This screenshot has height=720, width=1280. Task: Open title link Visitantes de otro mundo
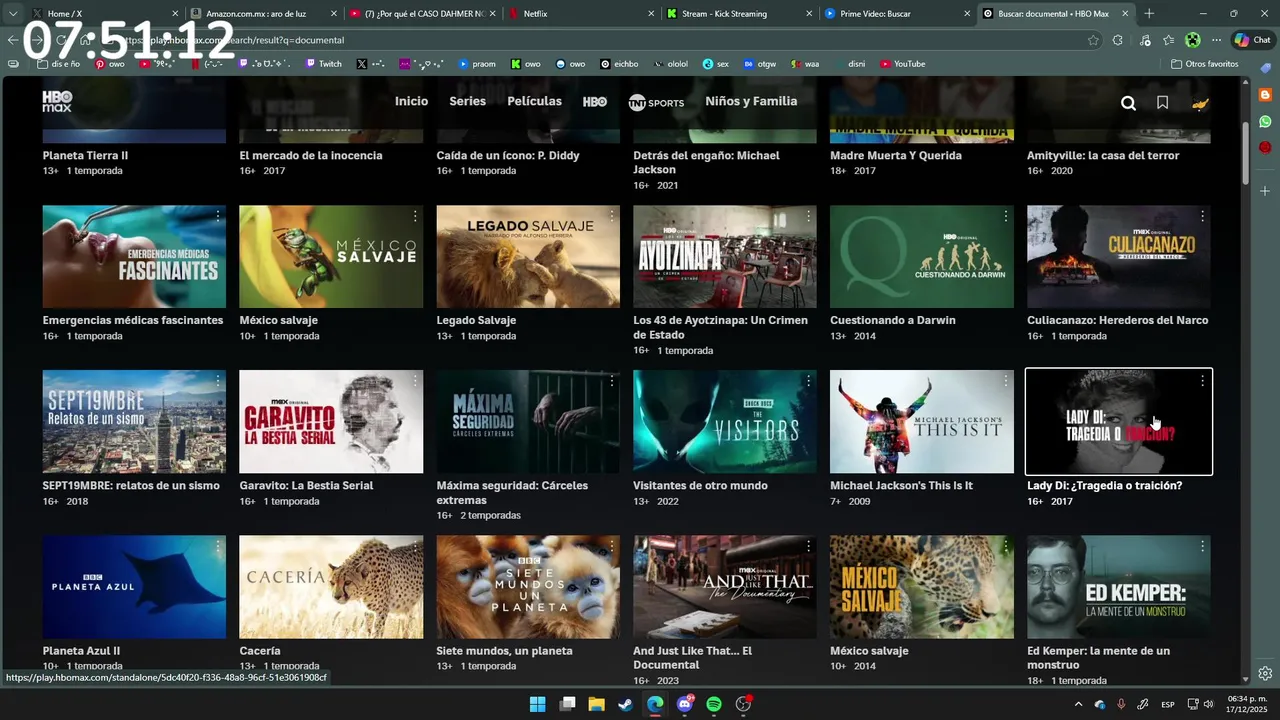pos(700,485)
